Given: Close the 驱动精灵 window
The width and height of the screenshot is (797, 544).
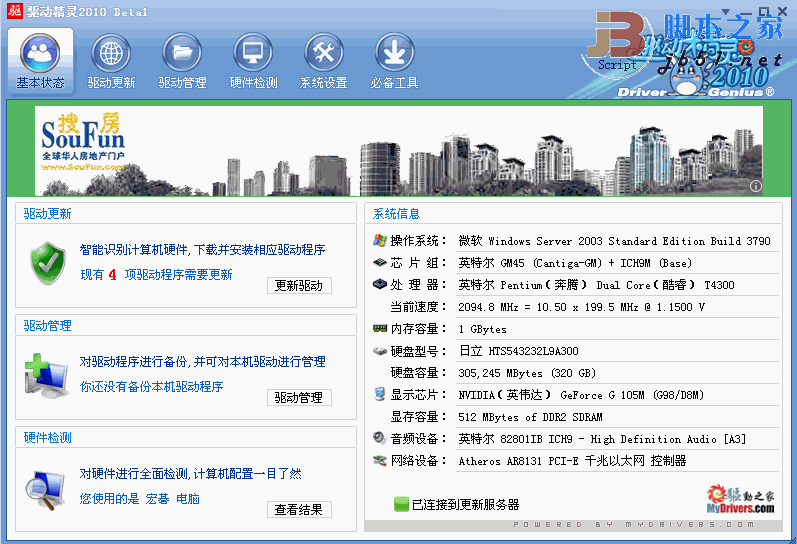Looking at the screenshot, I should coord(783,12).
